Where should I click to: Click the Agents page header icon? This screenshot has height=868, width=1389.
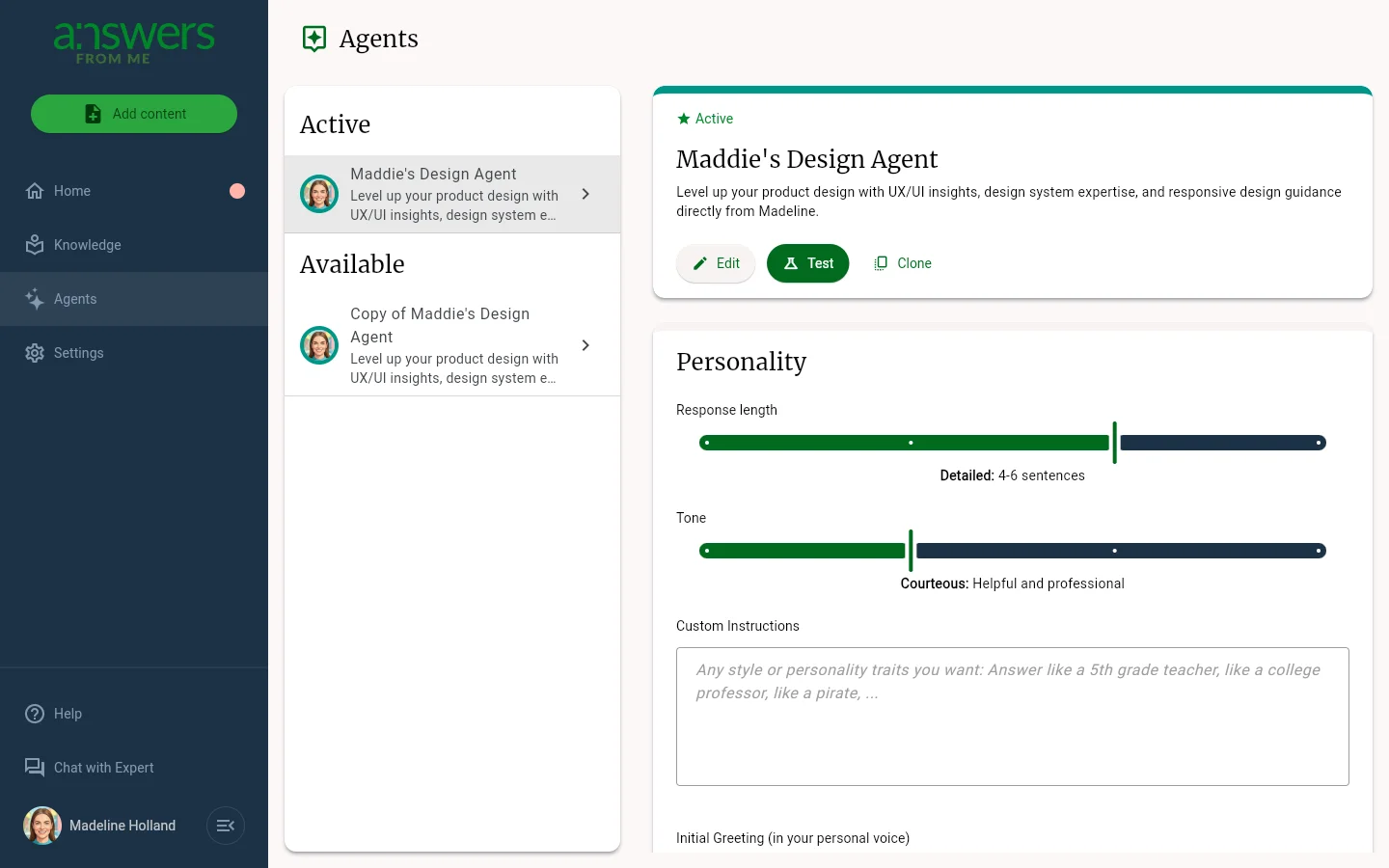point(314,39)
